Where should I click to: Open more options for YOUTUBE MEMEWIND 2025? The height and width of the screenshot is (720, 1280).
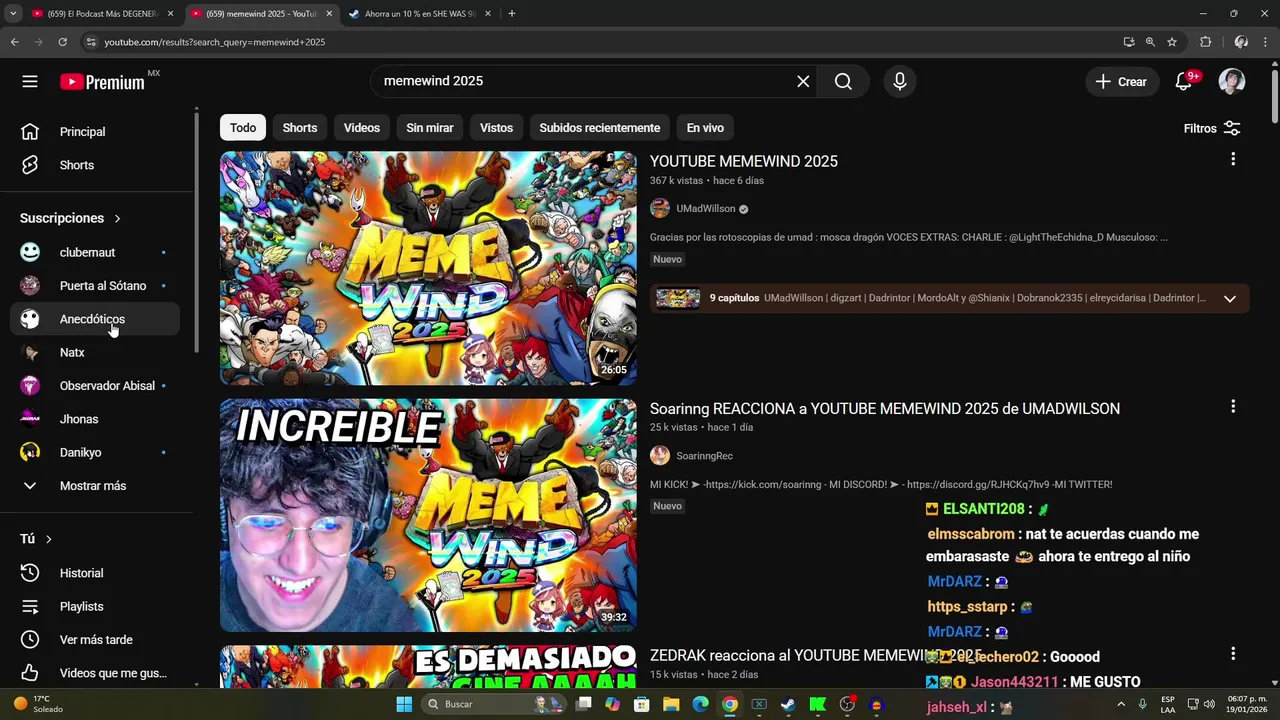coord(1233,160)
